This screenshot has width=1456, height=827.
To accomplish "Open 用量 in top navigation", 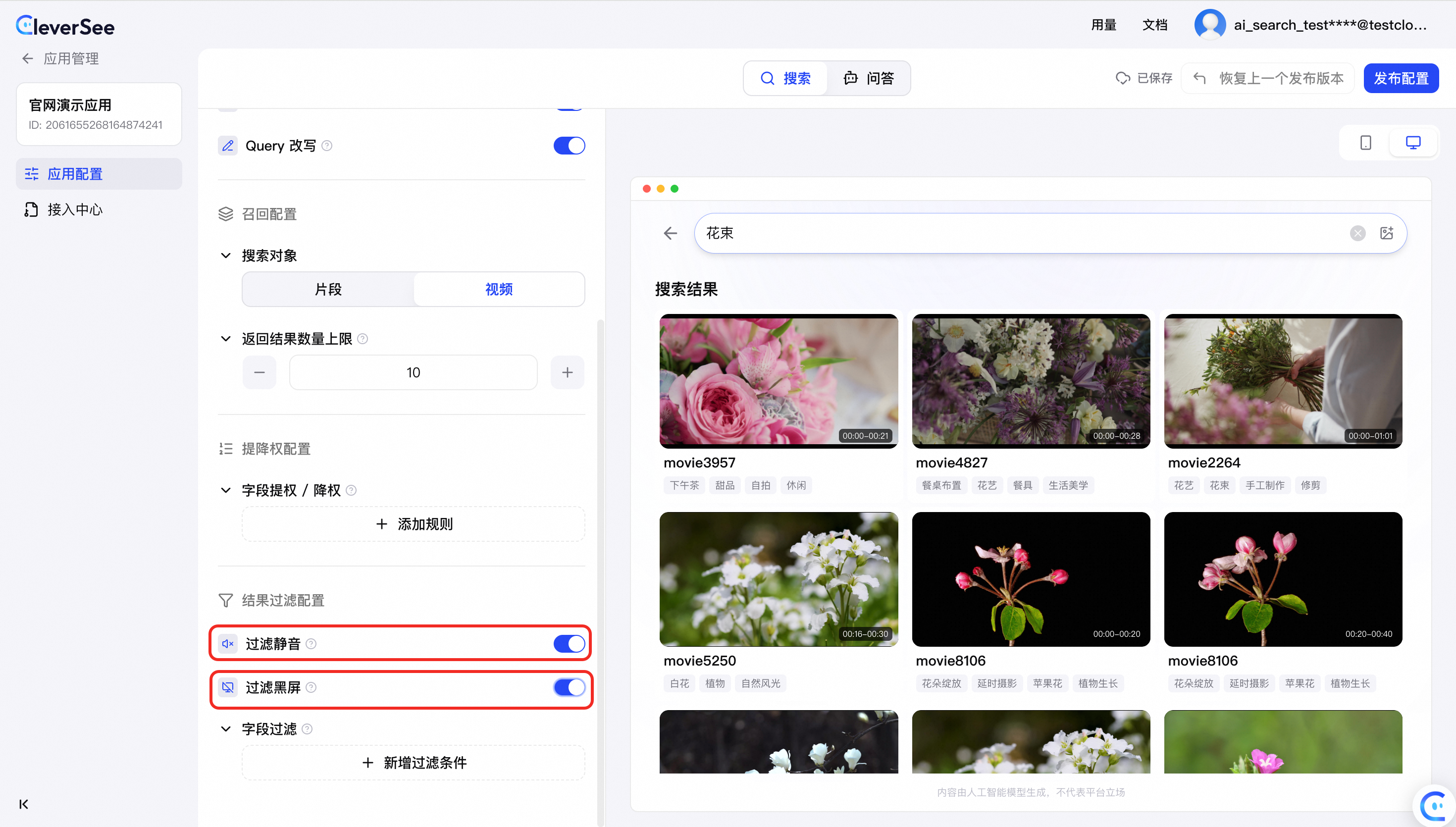I will tap(1103, 25).
